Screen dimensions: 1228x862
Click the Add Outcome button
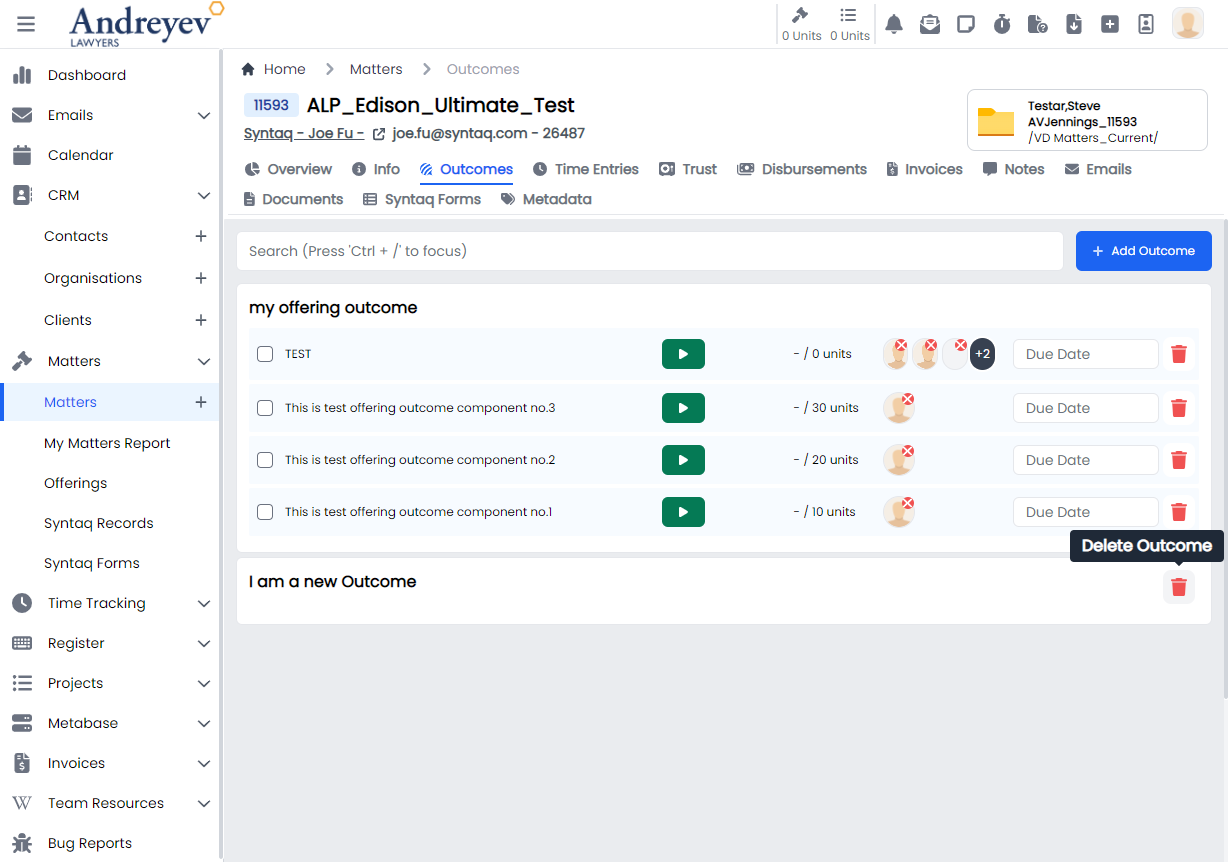tap(1143, 251)
